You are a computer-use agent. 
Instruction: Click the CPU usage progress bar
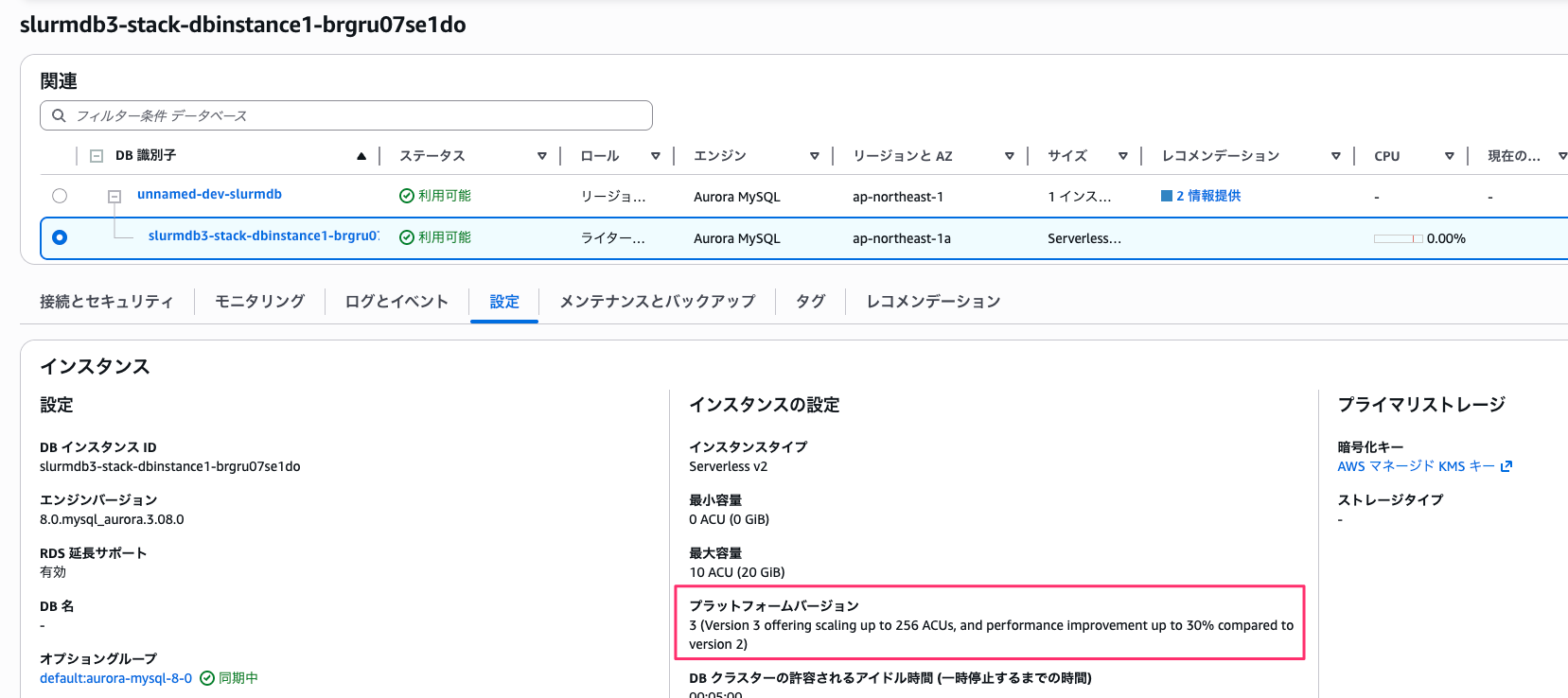click(1398, 238)
